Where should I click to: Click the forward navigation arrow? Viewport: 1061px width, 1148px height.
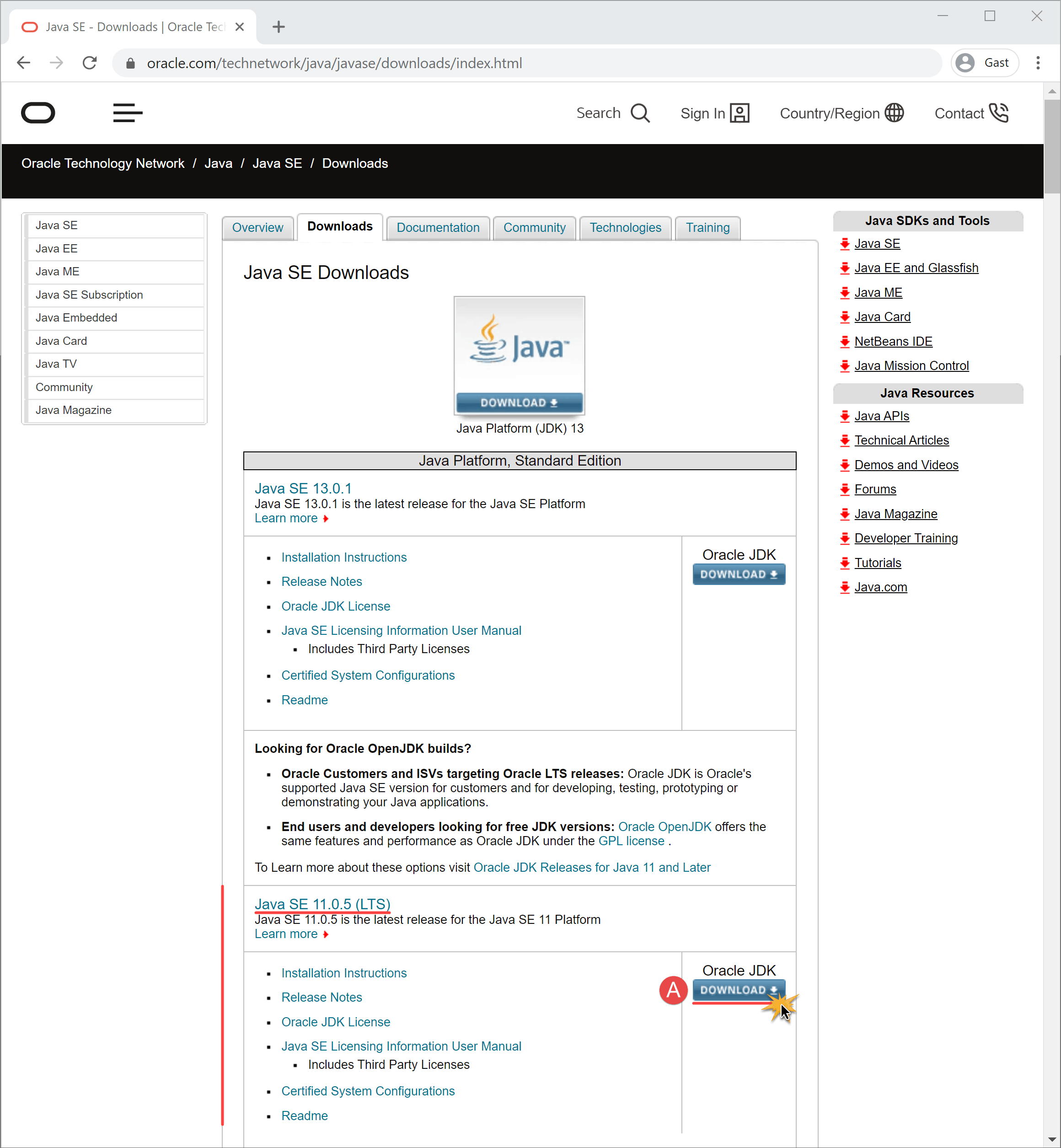[x=56, y=63]
